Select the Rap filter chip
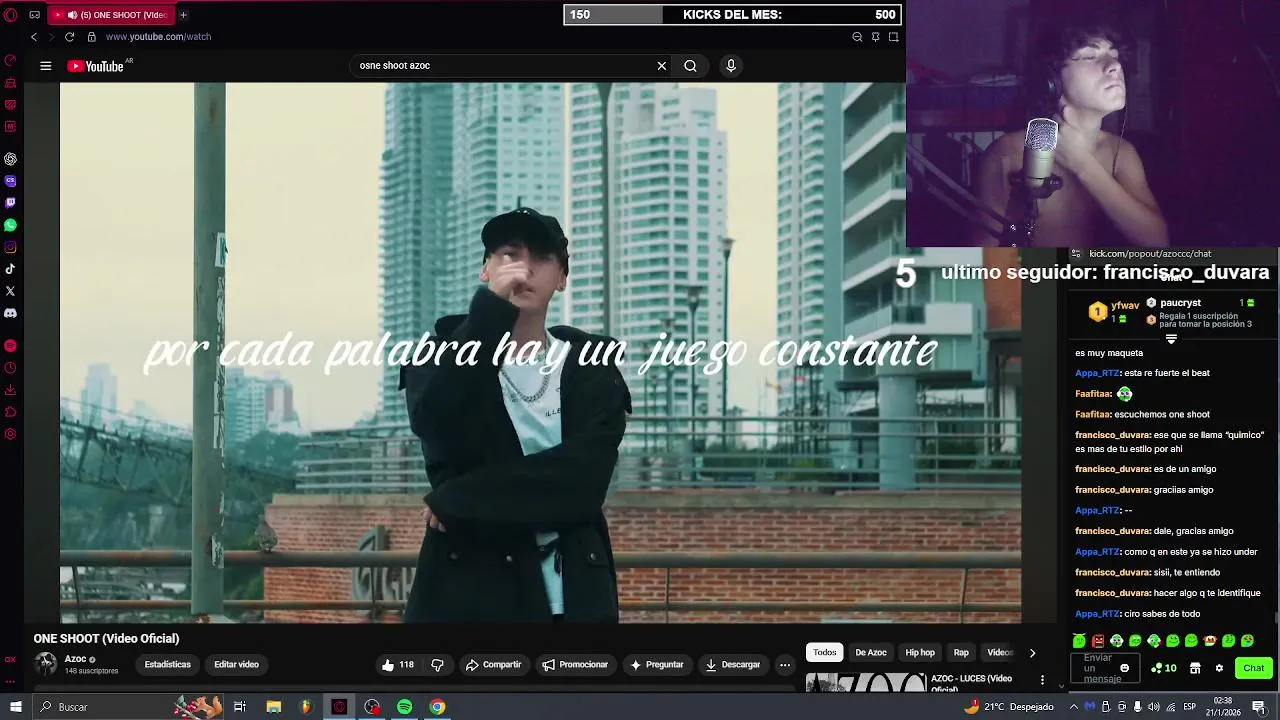Viewport: 1280px width, 720px height. [x=961, y=653]
